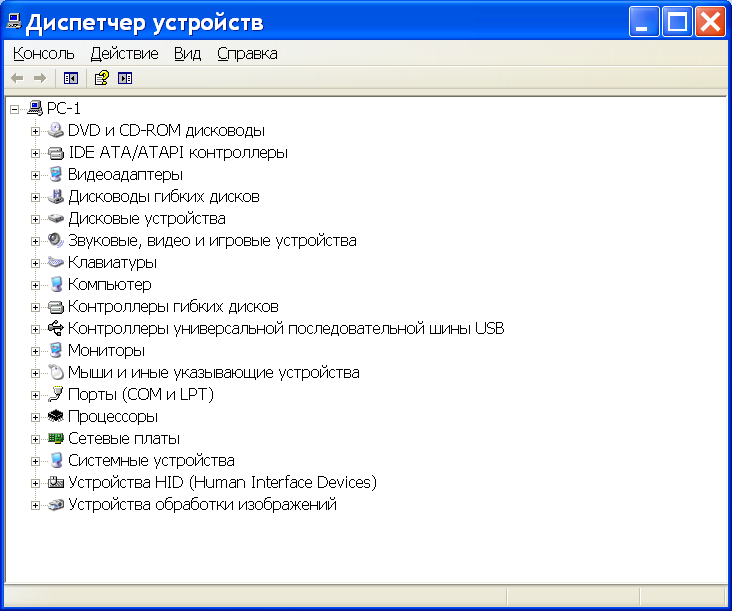This screenshot has height=611, width=732.
Task: Click the DVD and CD-ROM drive icon
Action: (56, 130)
